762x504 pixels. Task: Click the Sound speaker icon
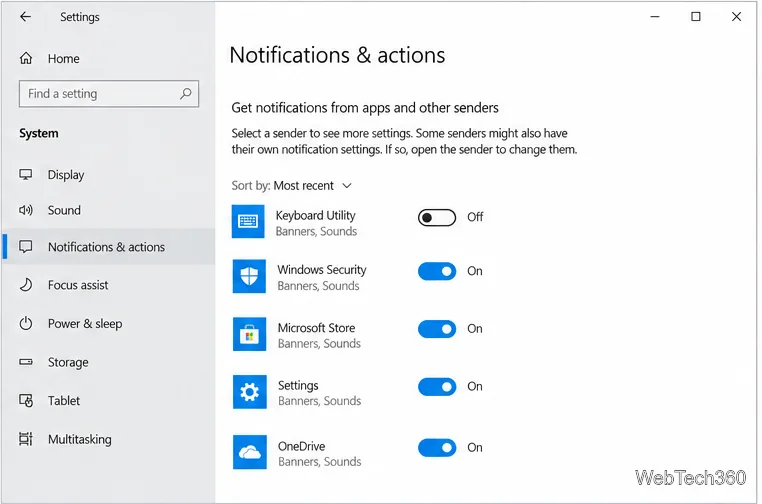(26, 210)
